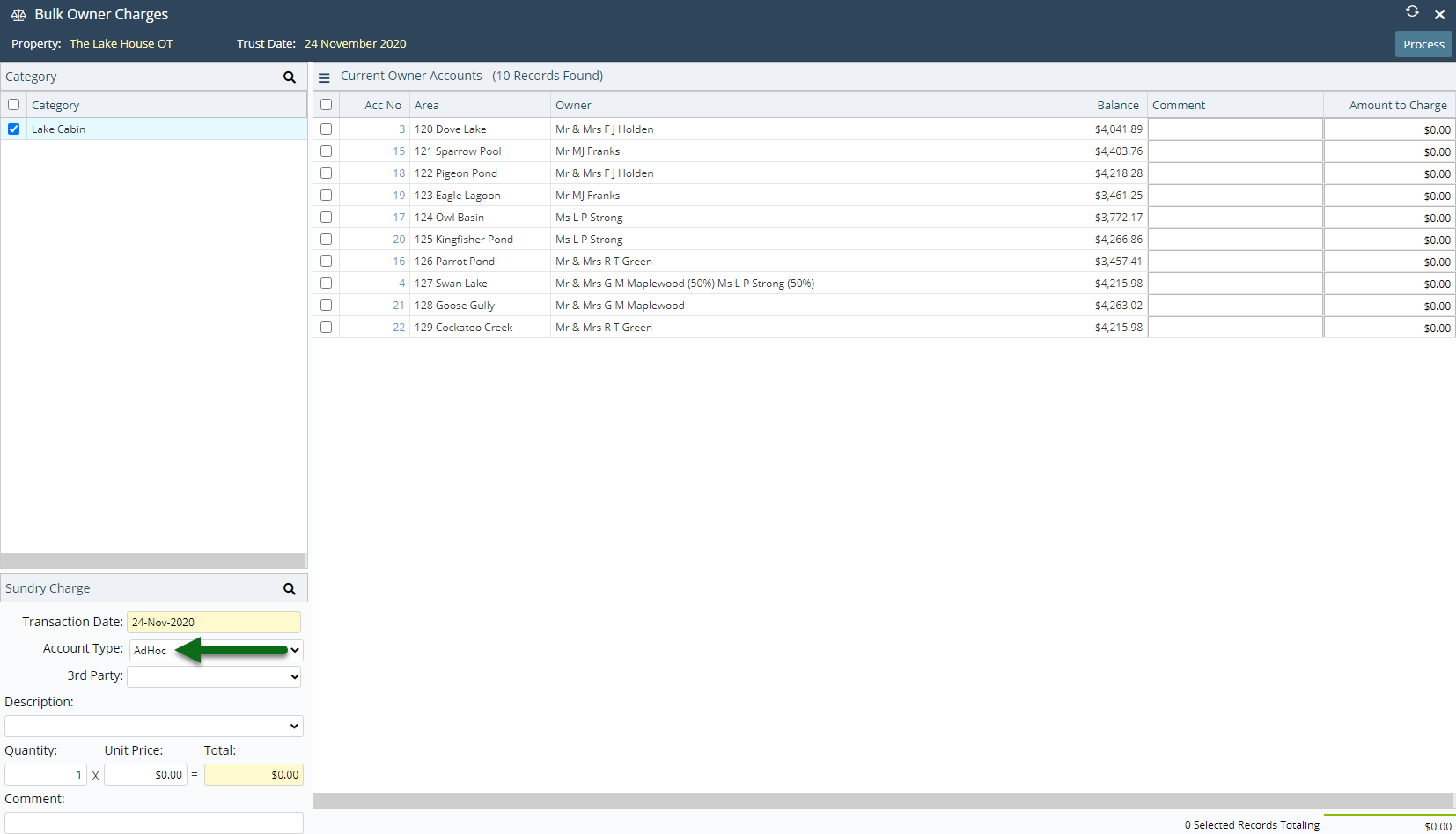Open the 3rd Party dropdown
The image size is (1456, 834).
click(x=214, y=676)
